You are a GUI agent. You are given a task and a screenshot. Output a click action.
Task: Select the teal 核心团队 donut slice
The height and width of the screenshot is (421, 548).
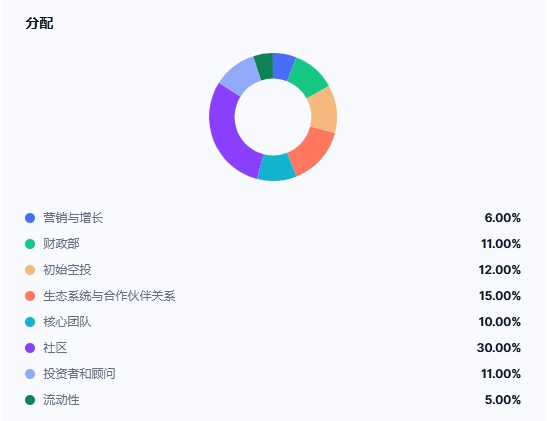276,168
